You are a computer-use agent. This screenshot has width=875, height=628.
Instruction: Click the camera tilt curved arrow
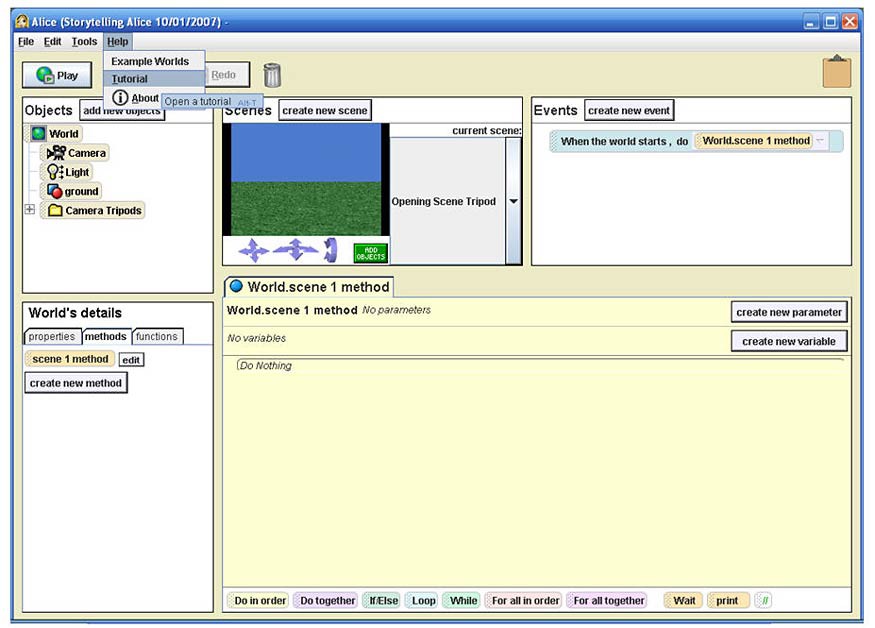(331, 250)
